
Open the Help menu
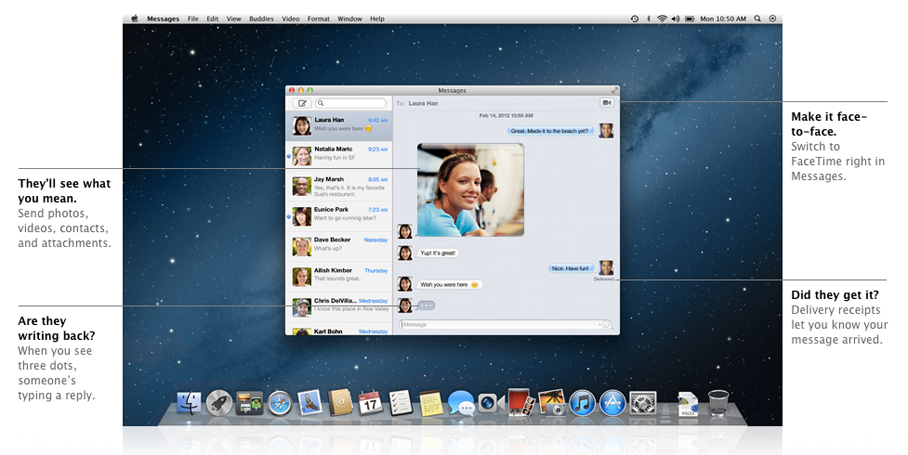[x=377, y=19]
